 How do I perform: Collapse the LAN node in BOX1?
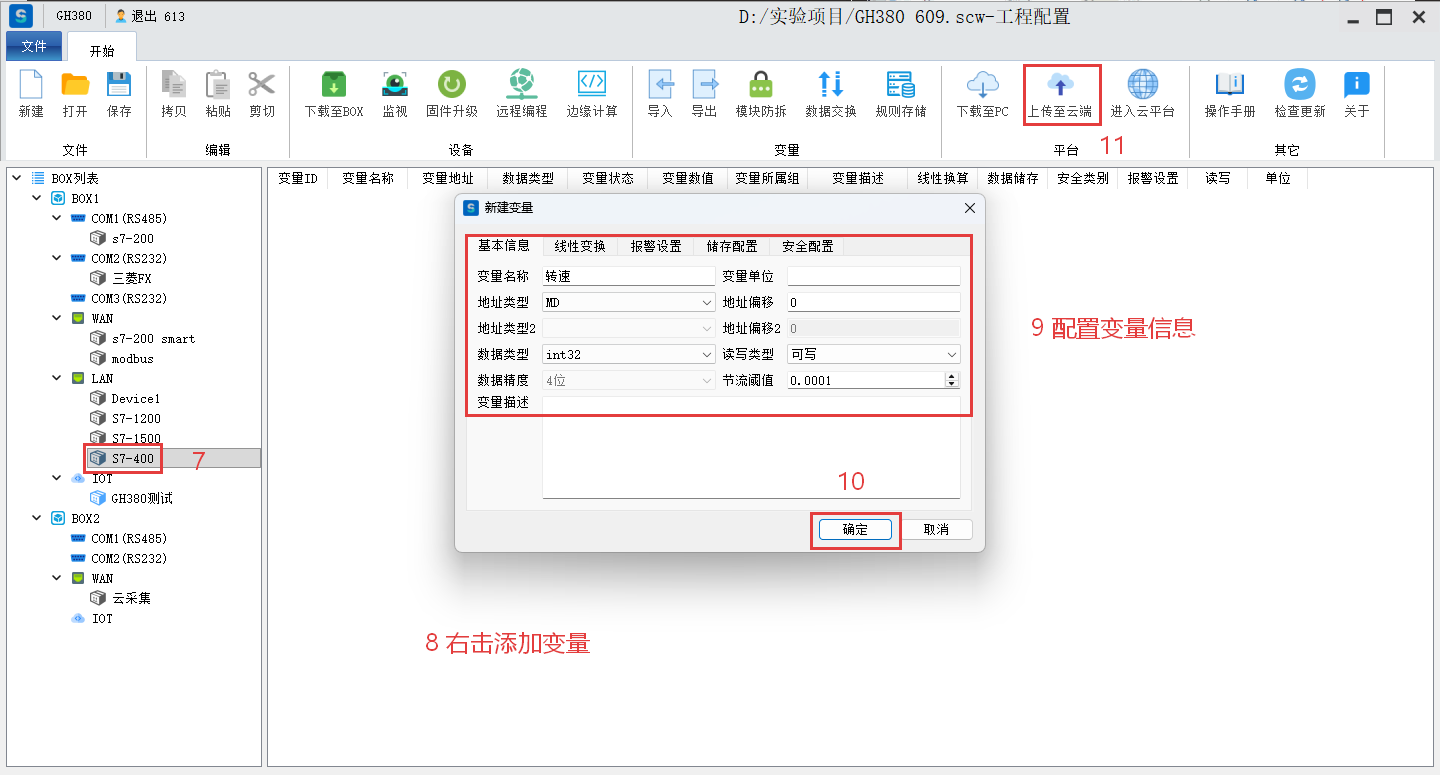[56, 378]
